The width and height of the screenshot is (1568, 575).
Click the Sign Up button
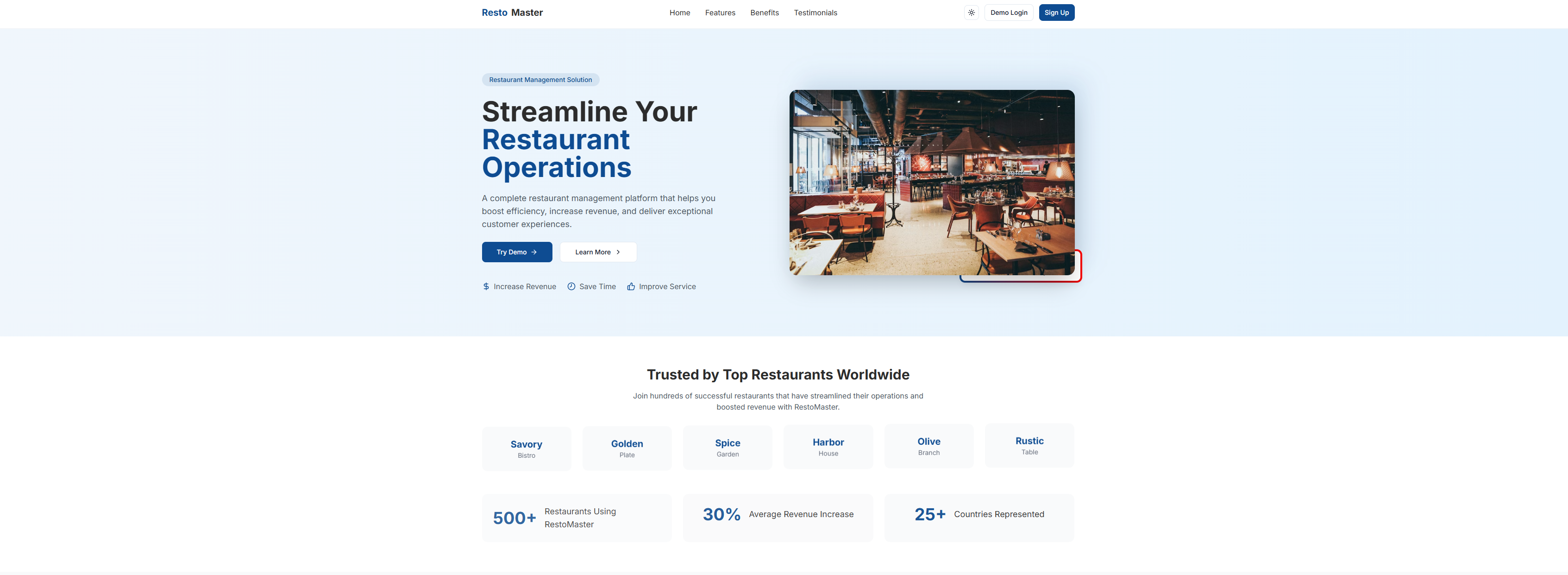coord(1056,13)
